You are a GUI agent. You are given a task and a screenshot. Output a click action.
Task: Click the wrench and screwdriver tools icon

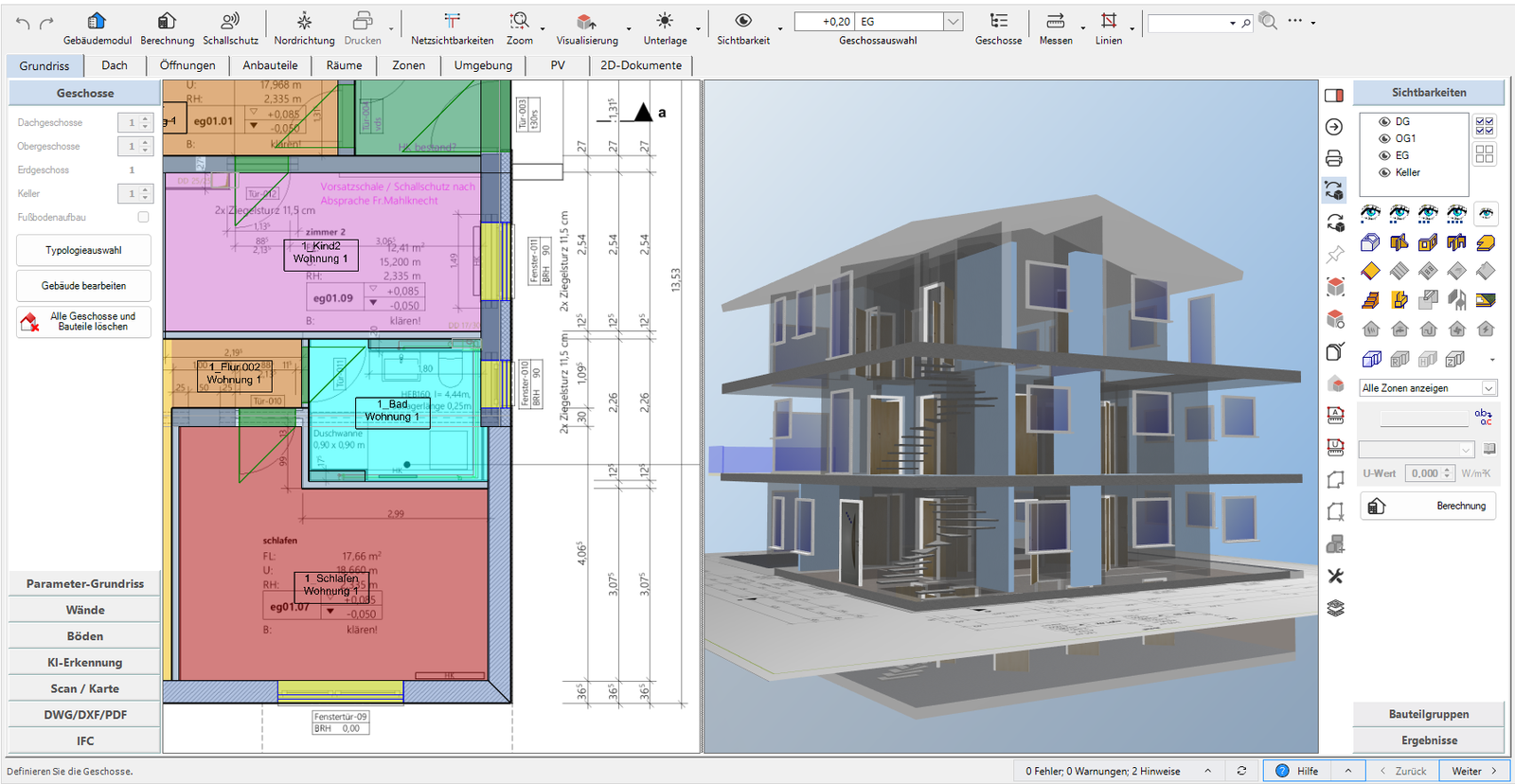pos(1335,576)
